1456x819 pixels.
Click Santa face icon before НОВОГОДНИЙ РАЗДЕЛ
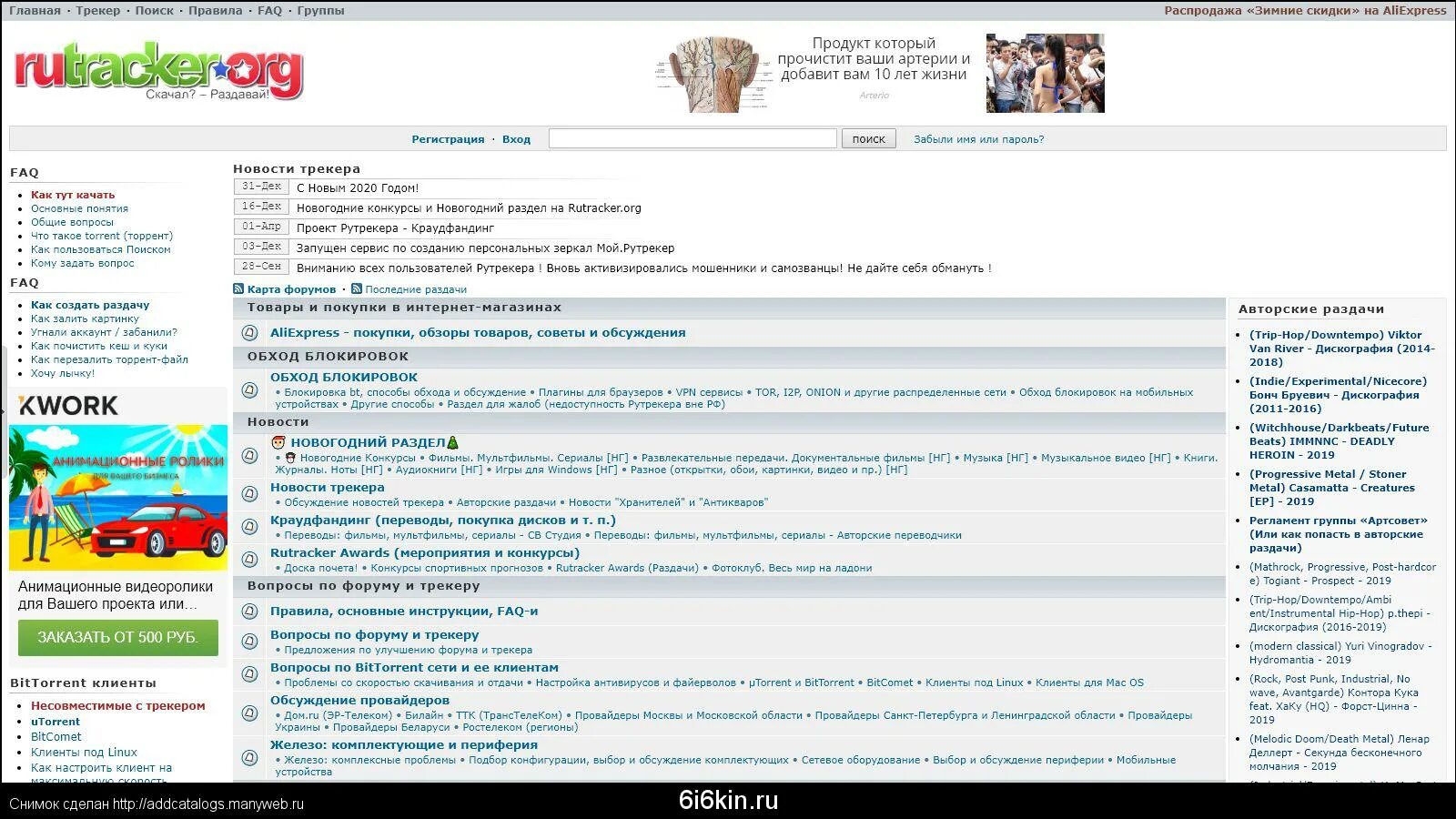(278, 442)
